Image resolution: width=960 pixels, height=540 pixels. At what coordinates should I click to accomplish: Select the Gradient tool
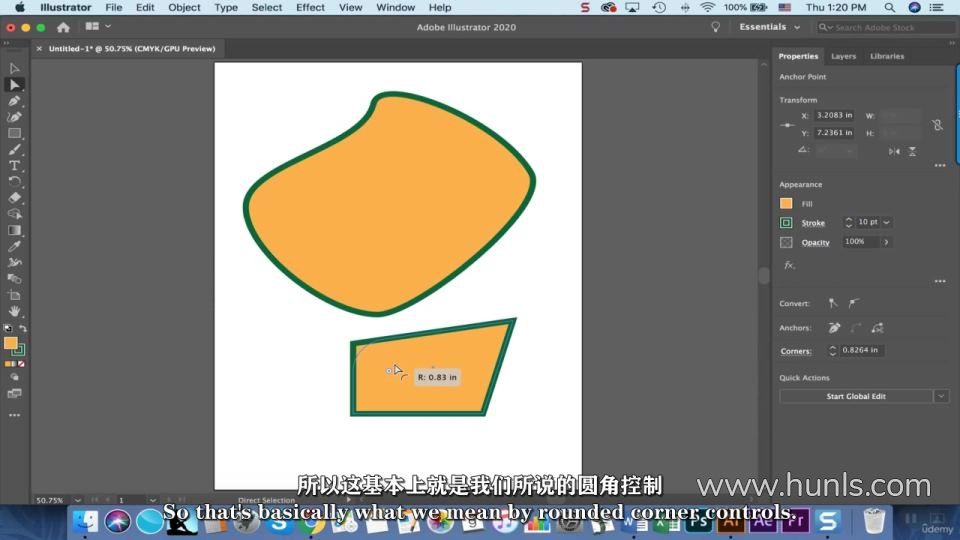(x=14, y=230)
